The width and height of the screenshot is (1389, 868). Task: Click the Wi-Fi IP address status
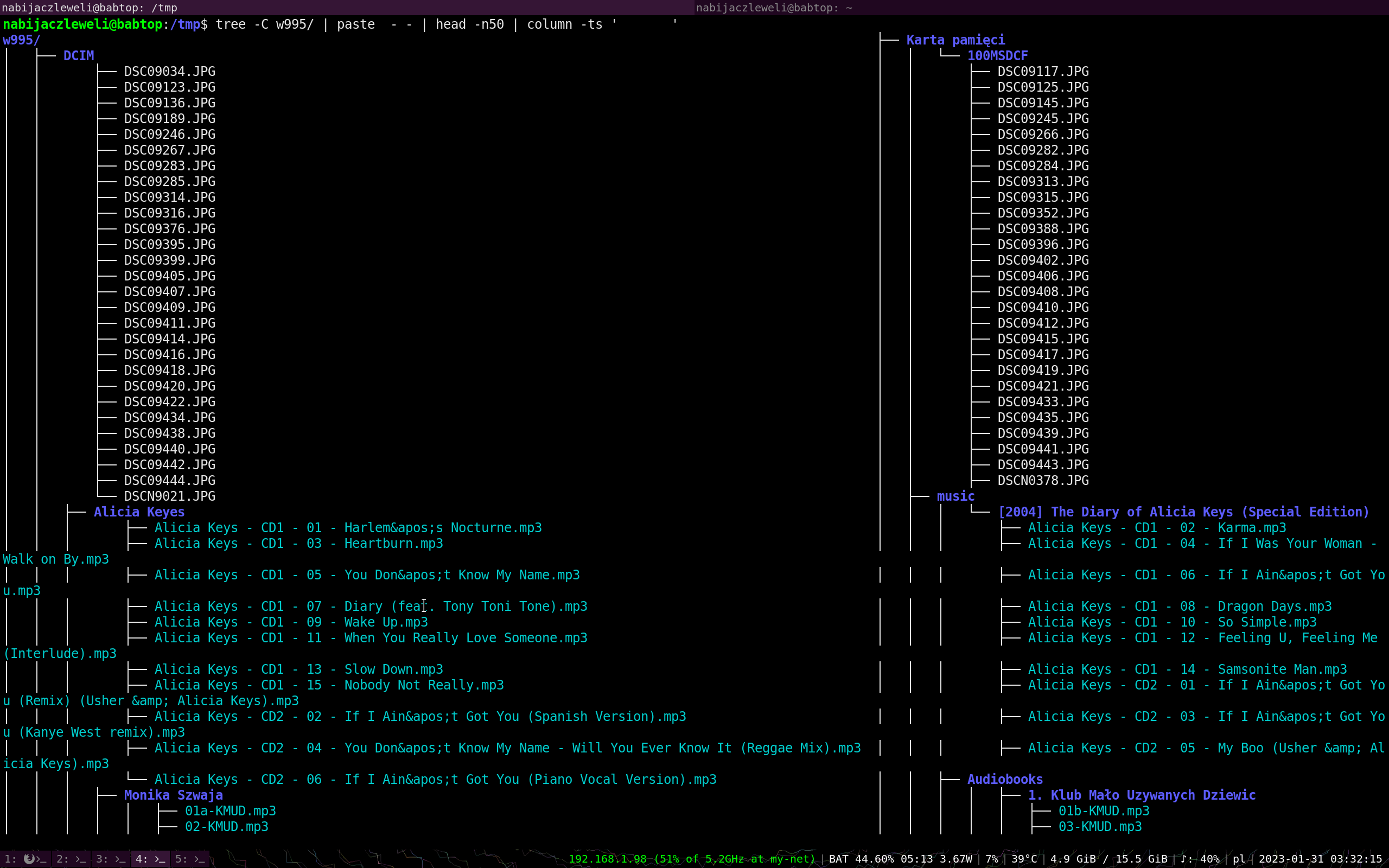691,859
